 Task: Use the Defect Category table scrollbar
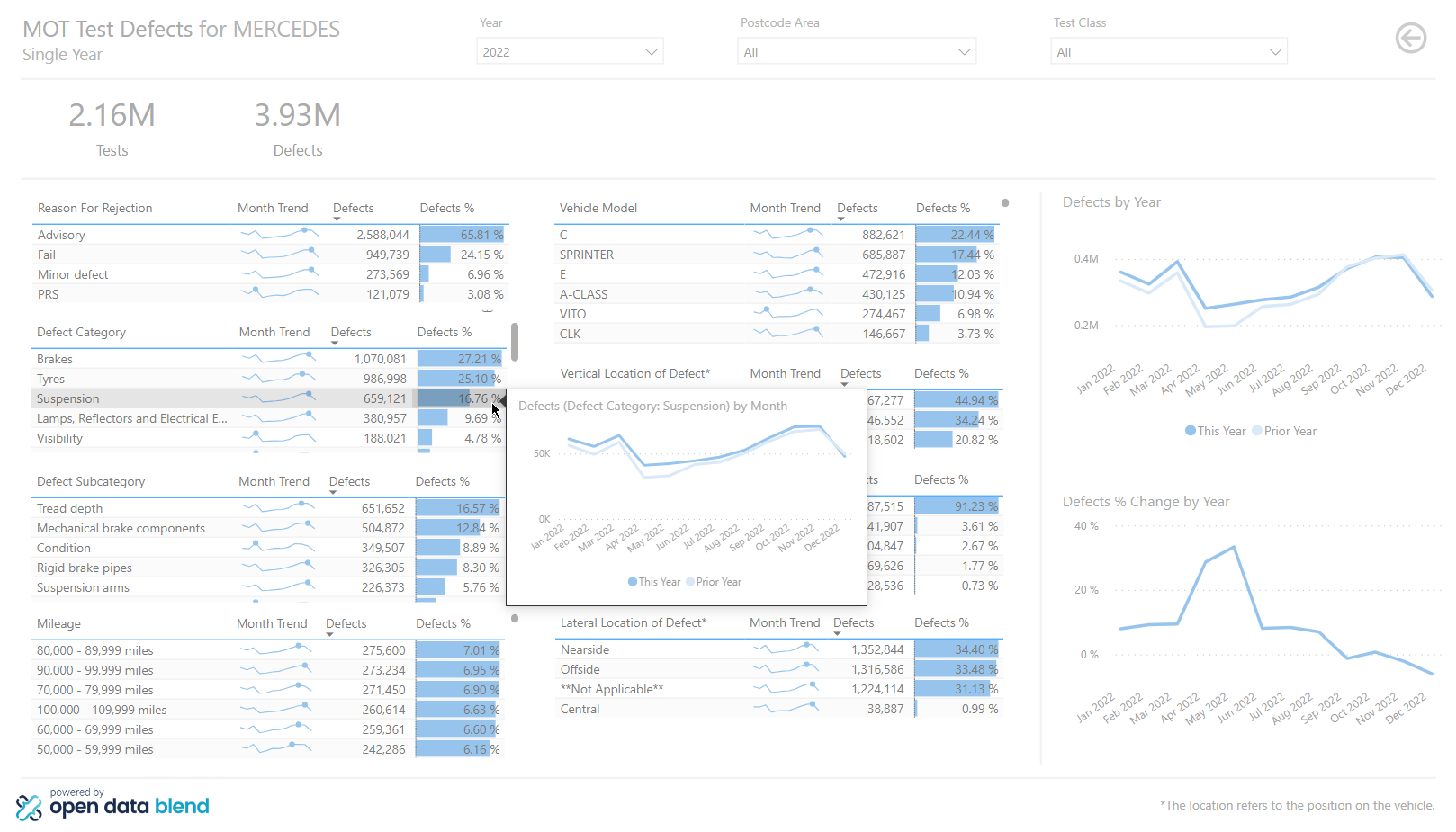click(515, 342)
